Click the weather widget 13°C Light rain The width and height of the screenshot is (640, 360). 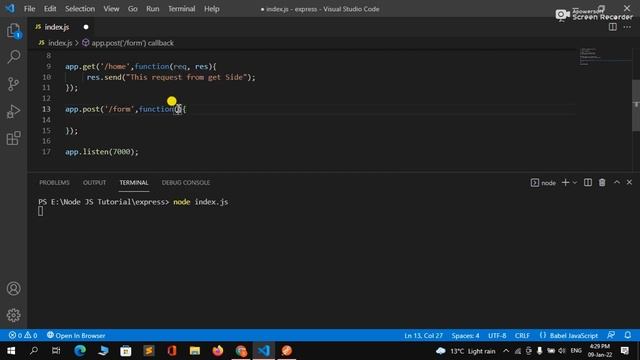click(466, 351)
